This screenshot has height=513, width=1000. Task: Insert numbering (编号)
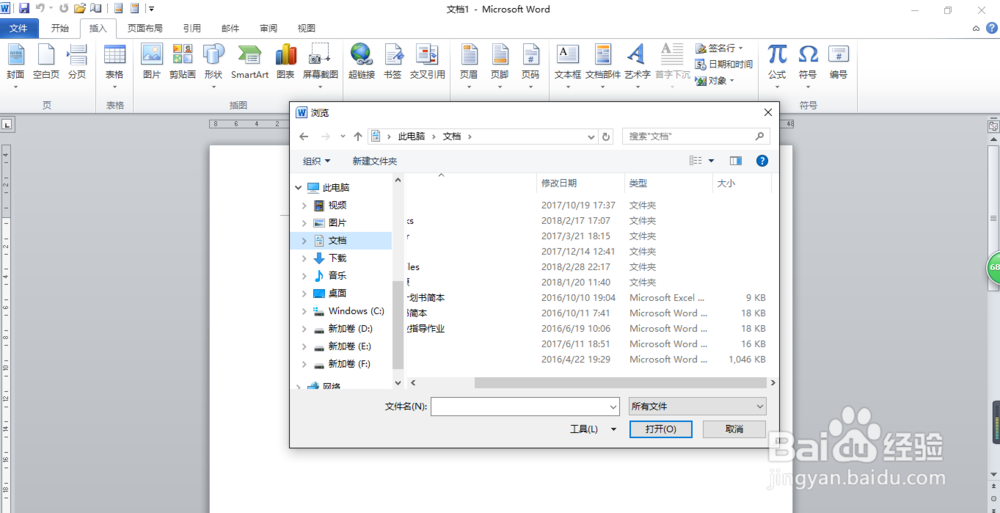(839, 63)
